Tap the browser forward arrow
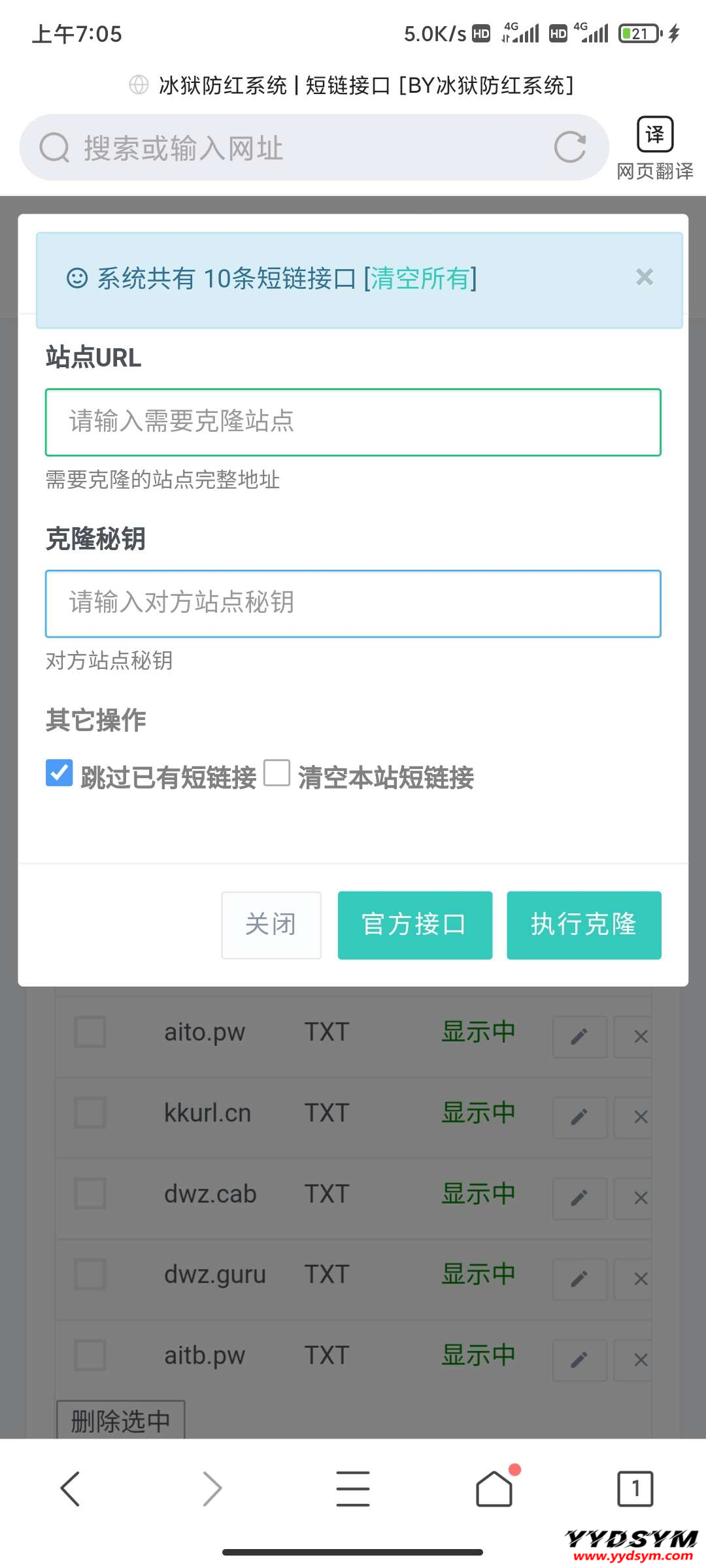 212,1489
